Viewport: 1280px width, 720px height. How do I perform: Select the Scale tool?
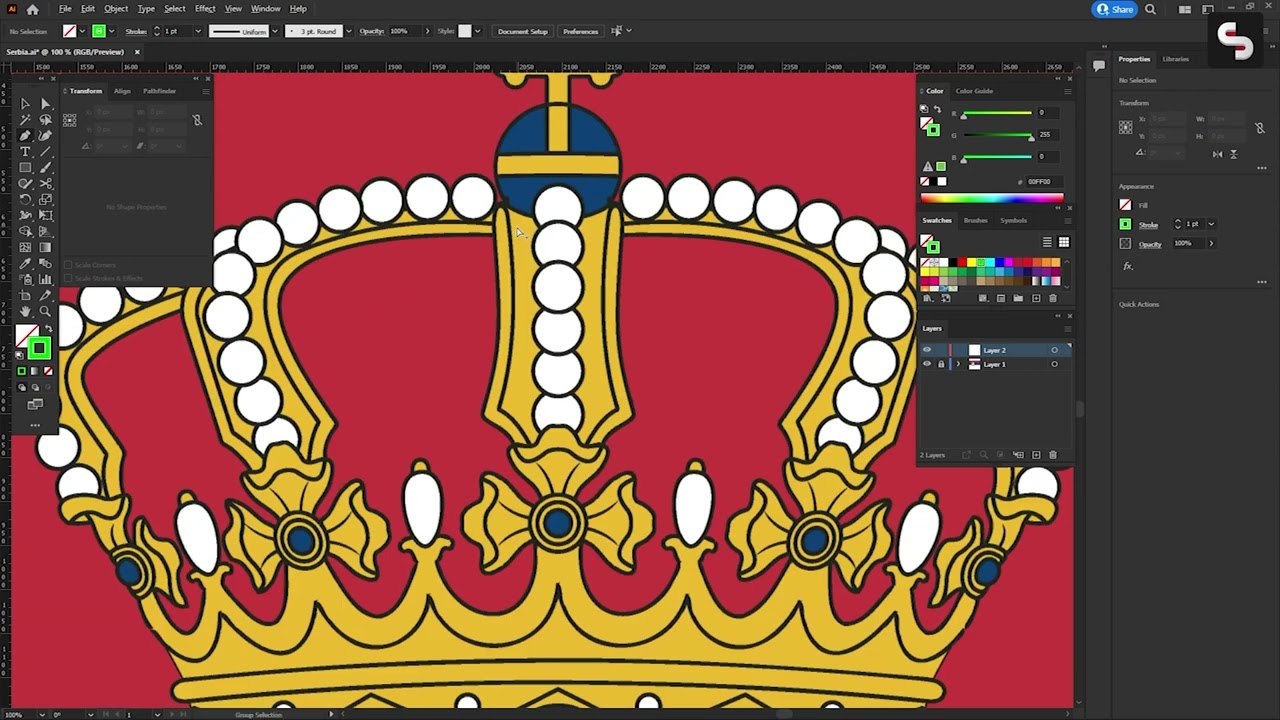point(45,200)
